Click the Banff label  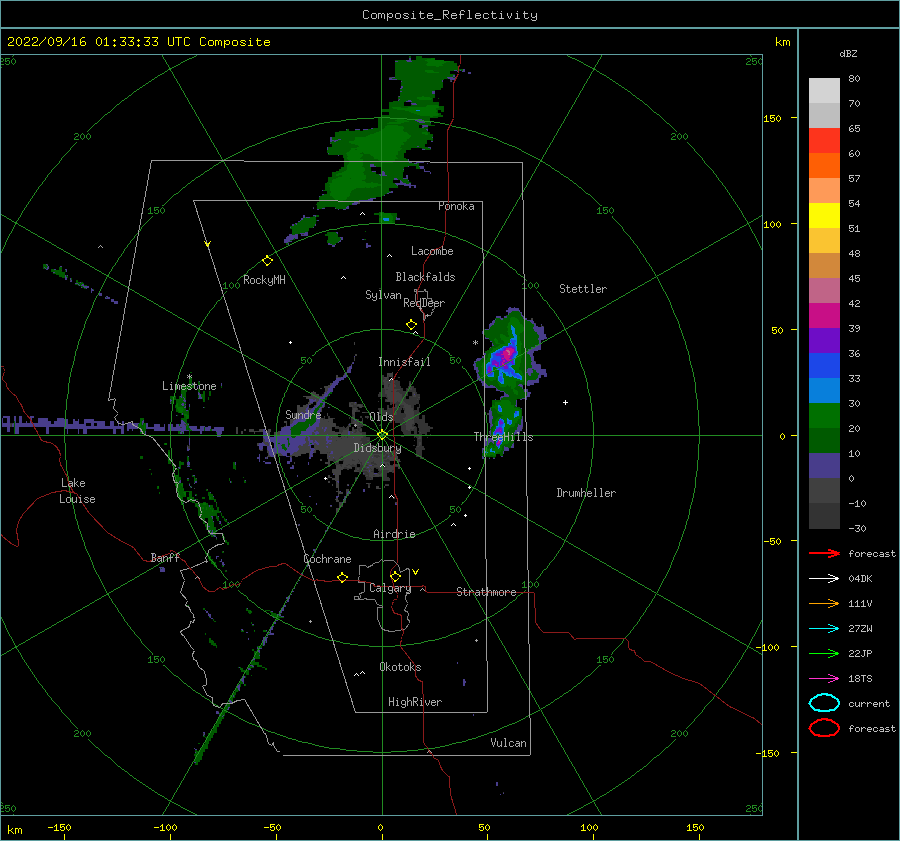[x=165, y=557]
